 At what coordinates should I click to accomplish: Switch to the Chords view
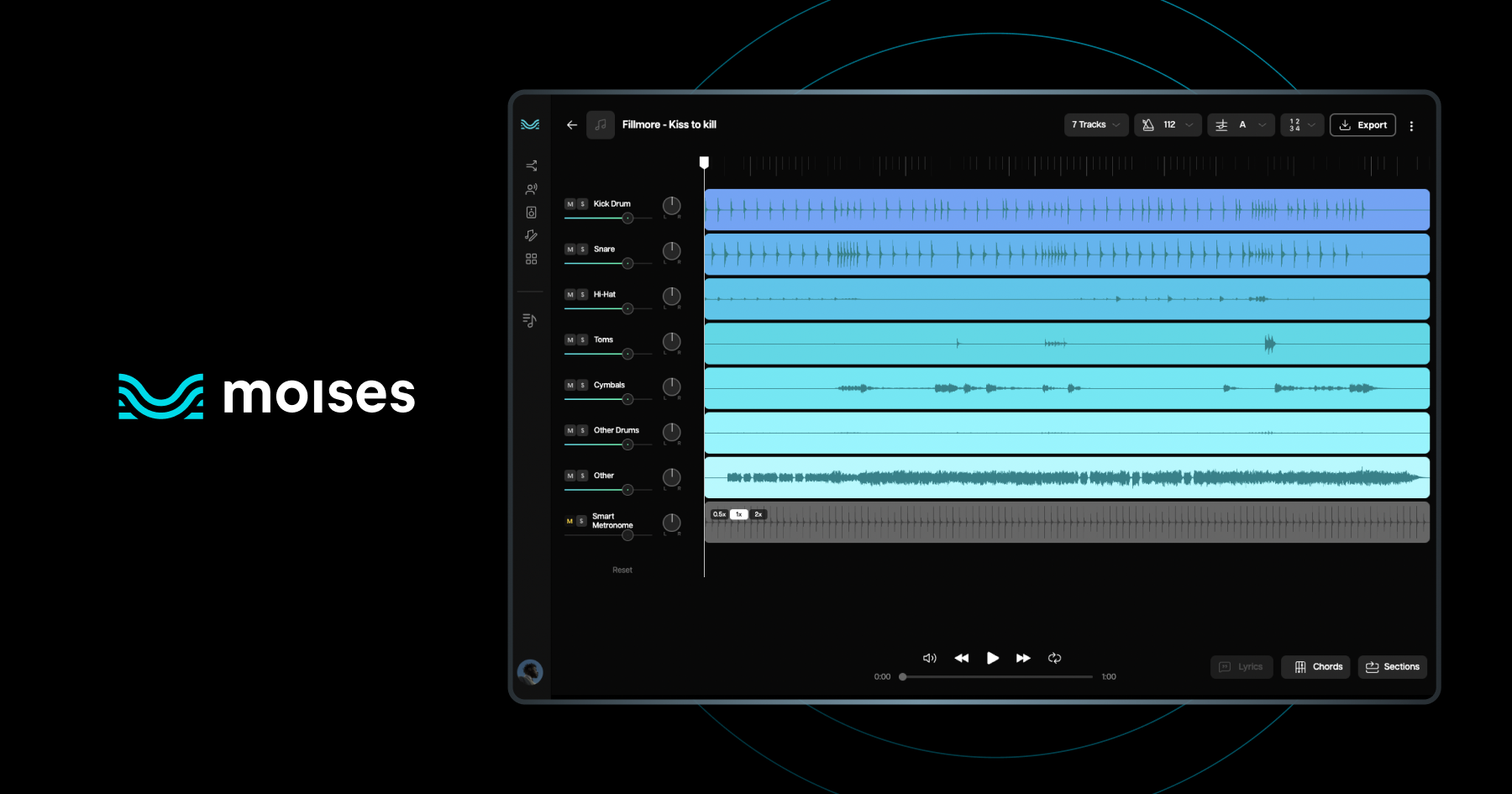[1315, 666]
